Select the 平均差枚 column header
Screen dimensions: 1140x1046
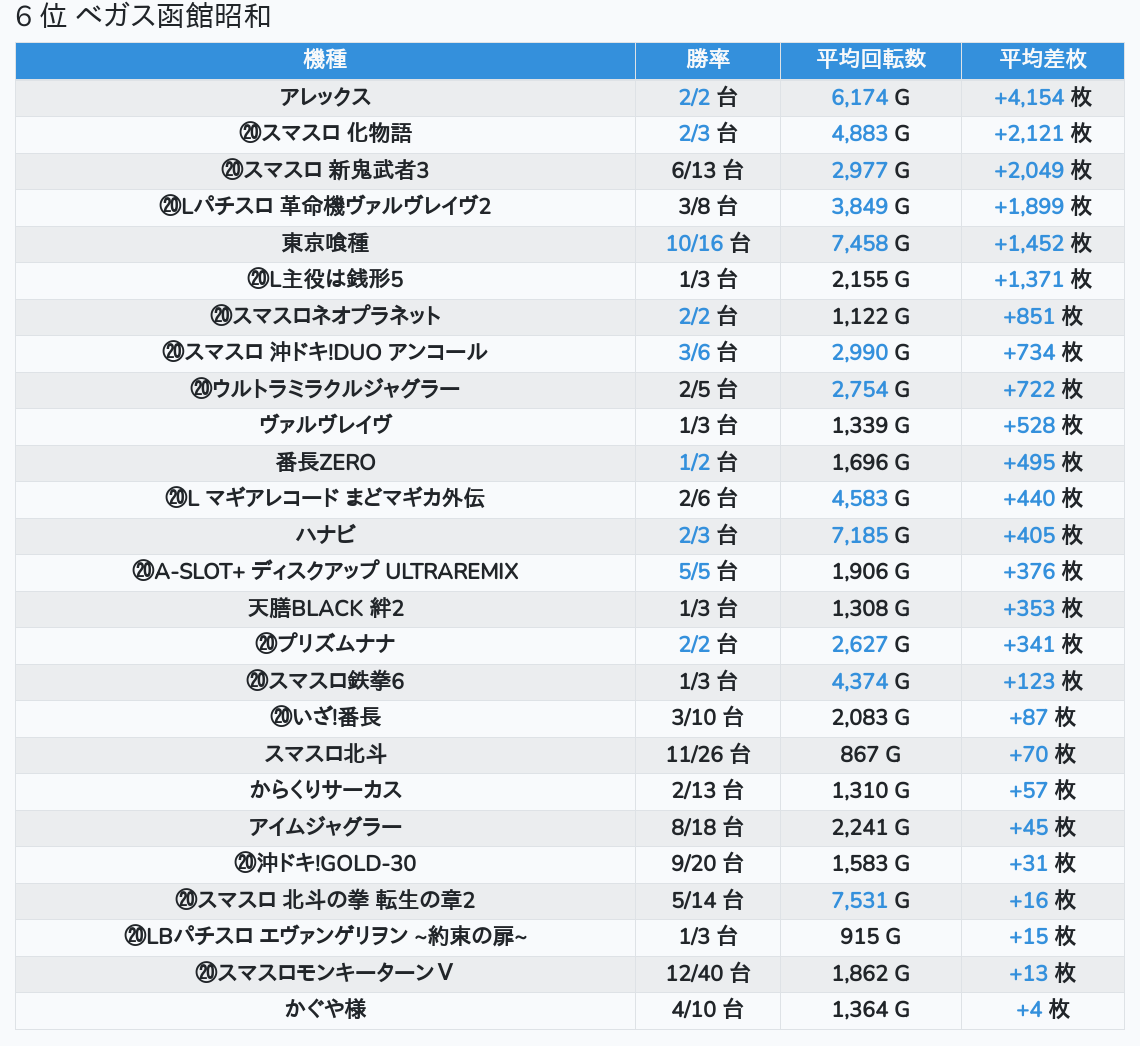coord(1042,60)
